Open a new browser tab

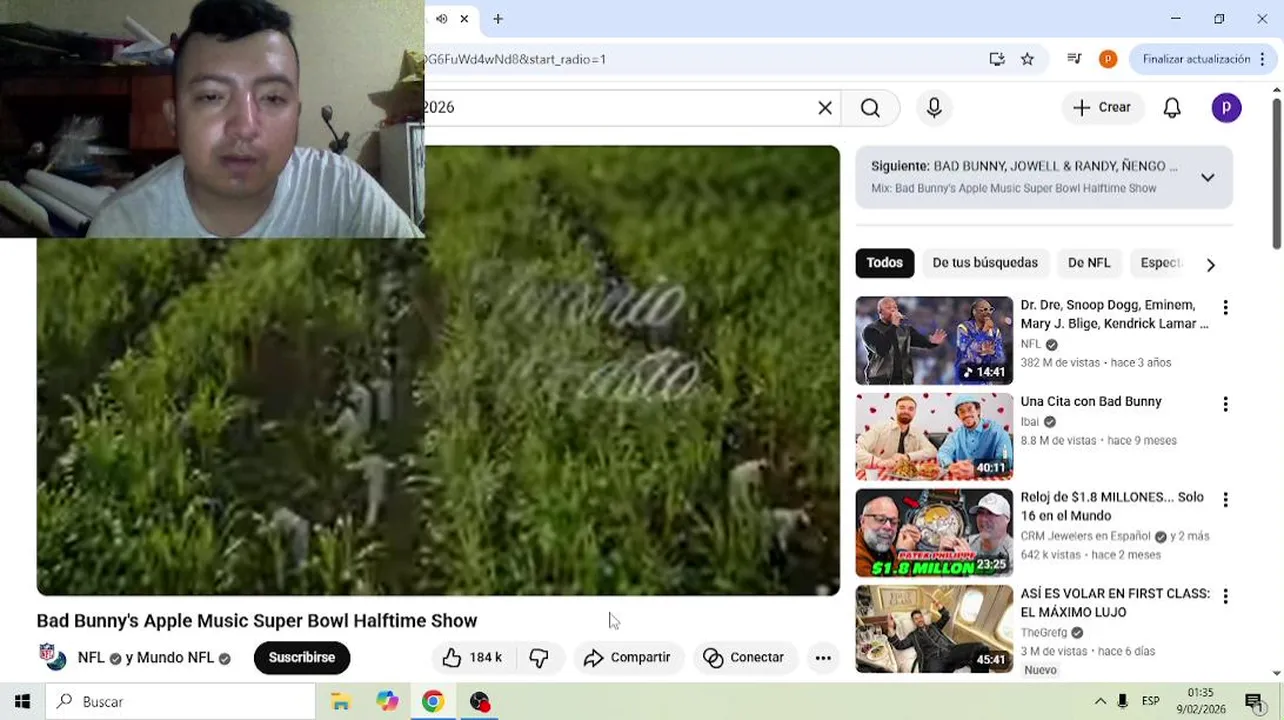498,19
